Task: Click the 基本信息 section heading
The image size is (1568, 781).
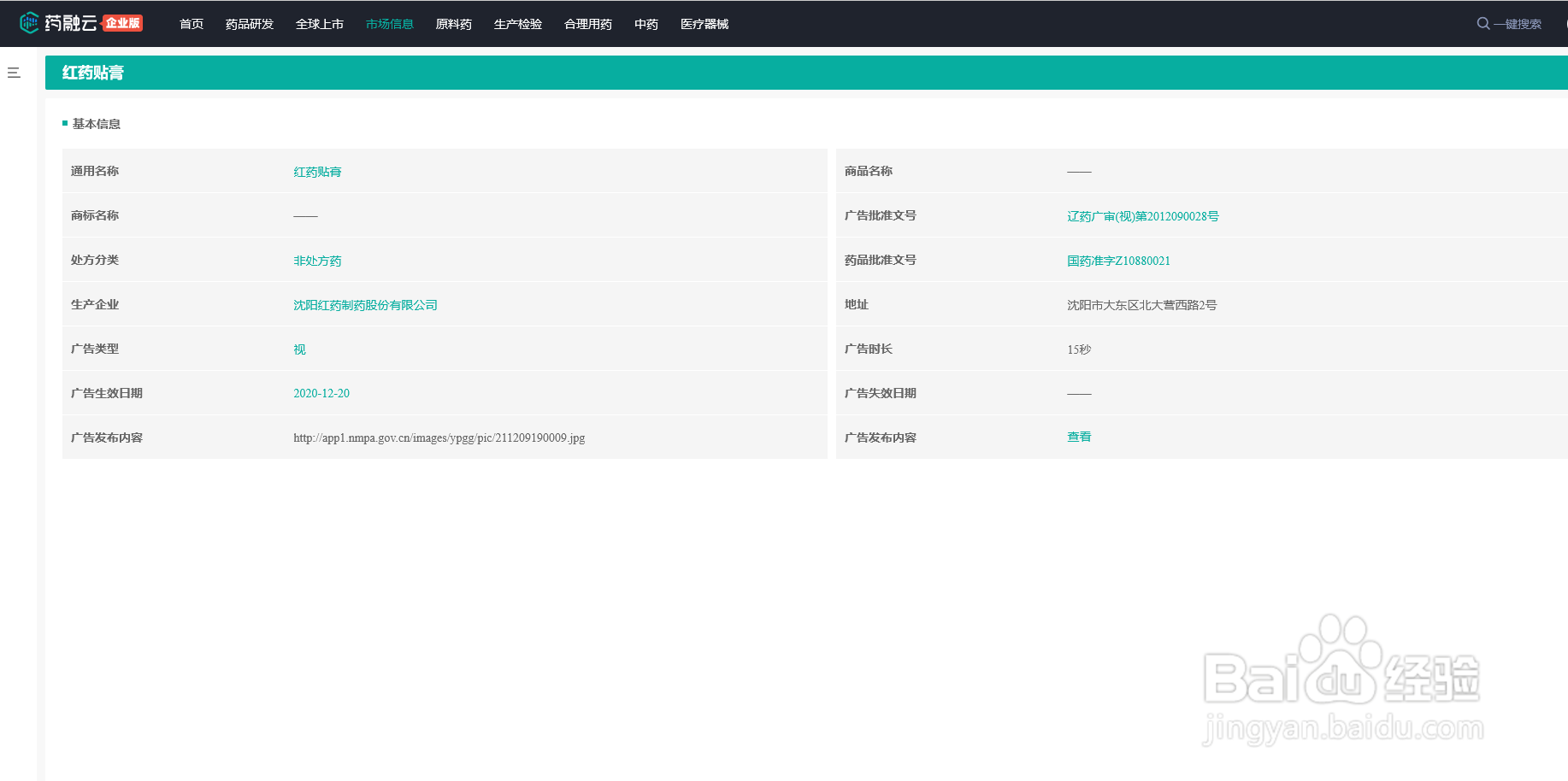Action: [x=97, y=124]
